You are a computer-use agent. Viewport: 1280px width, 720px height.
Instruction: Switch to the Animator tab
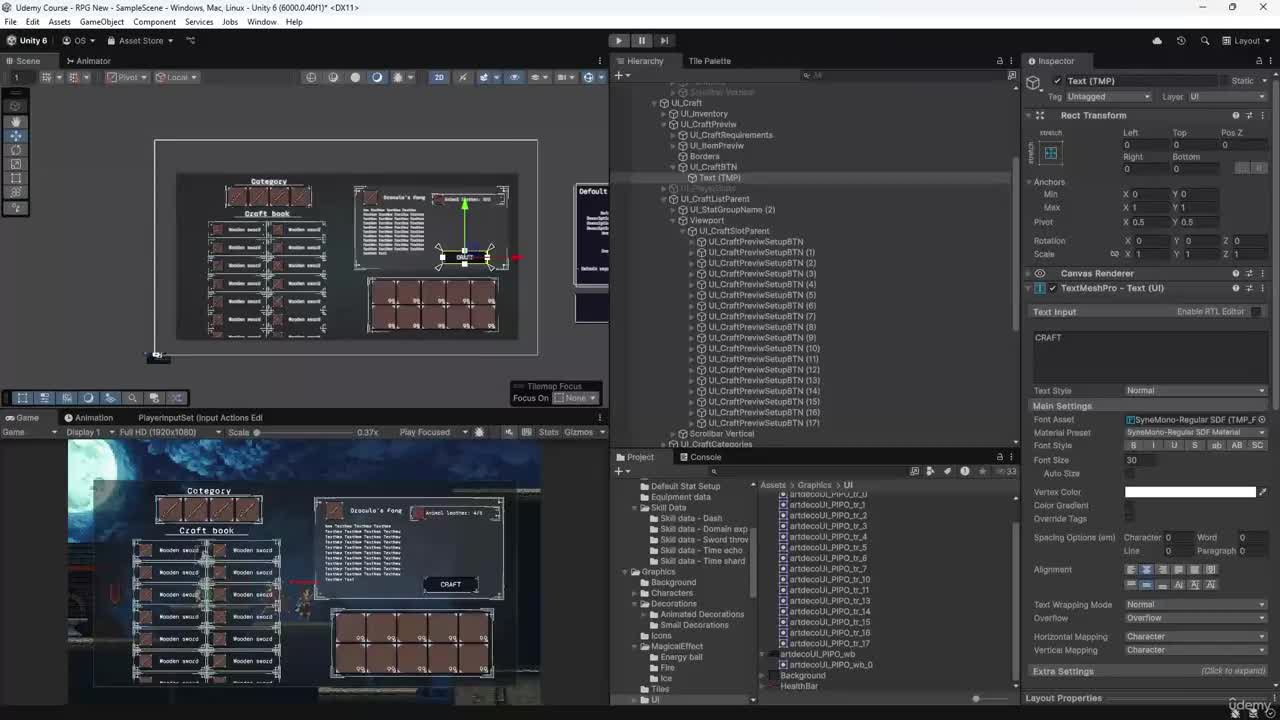click(x=87, y=61)
